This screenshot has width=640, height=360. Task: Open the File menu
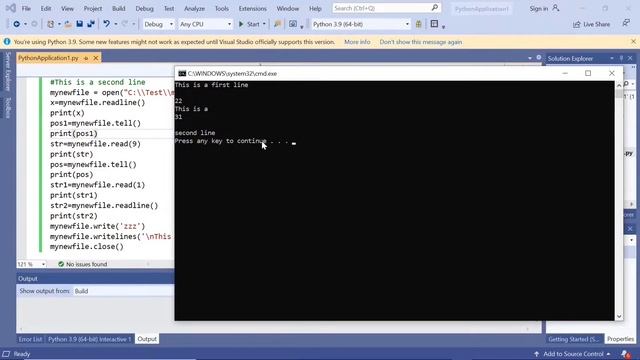tap(26, 8)
